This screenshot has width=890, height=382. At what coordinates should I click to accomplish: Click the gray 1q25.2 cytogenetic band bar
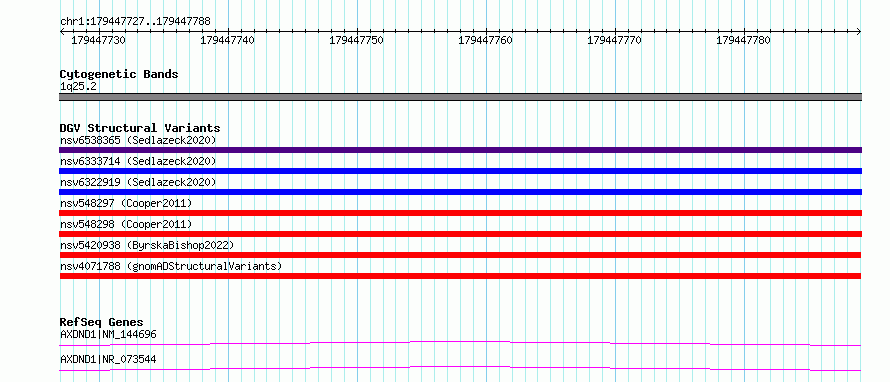click(x=460, y=97)
